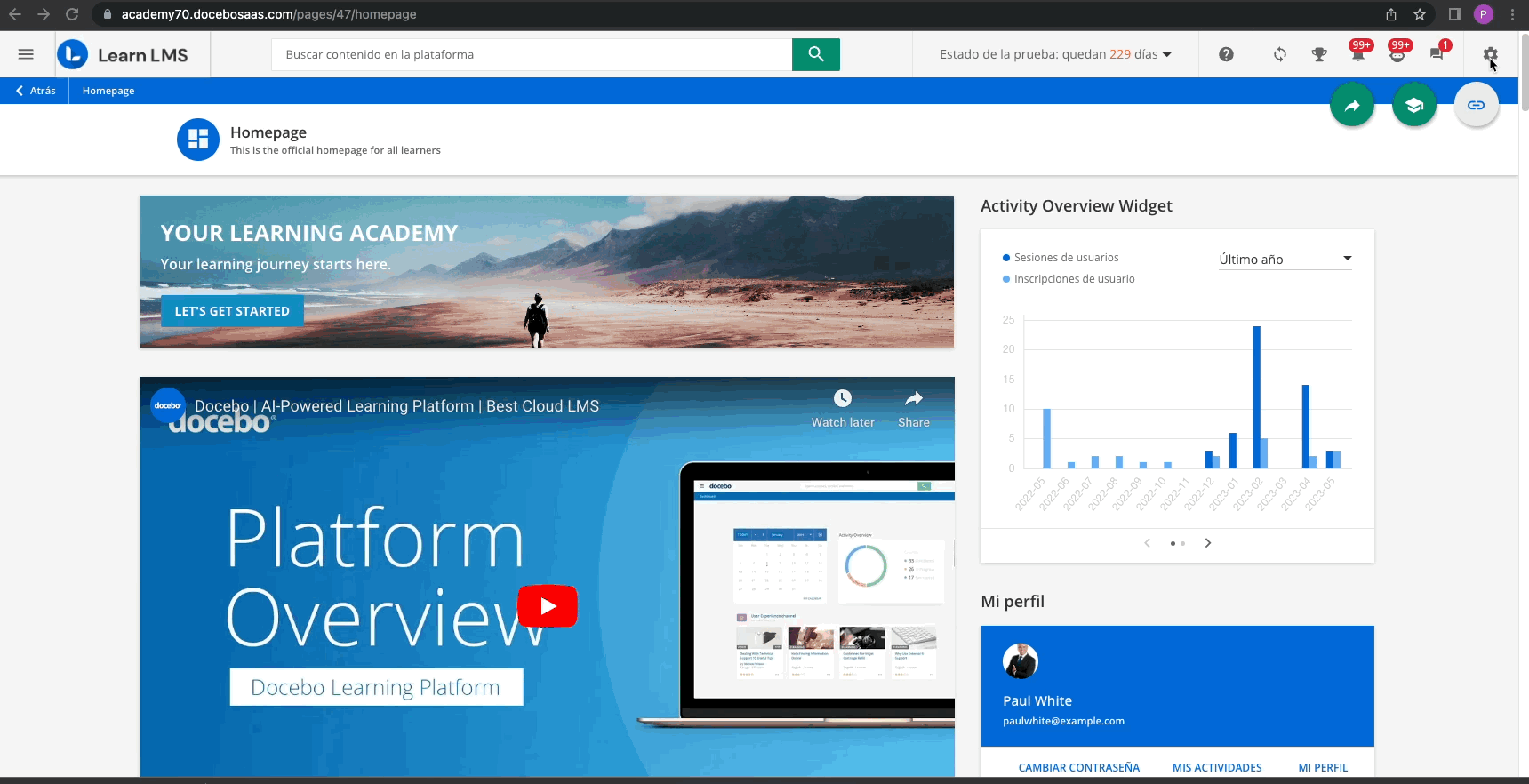Click the tallest bar for 2023-02
Viewport: 1529px width, 784px height.
[x=1257, y=397]
